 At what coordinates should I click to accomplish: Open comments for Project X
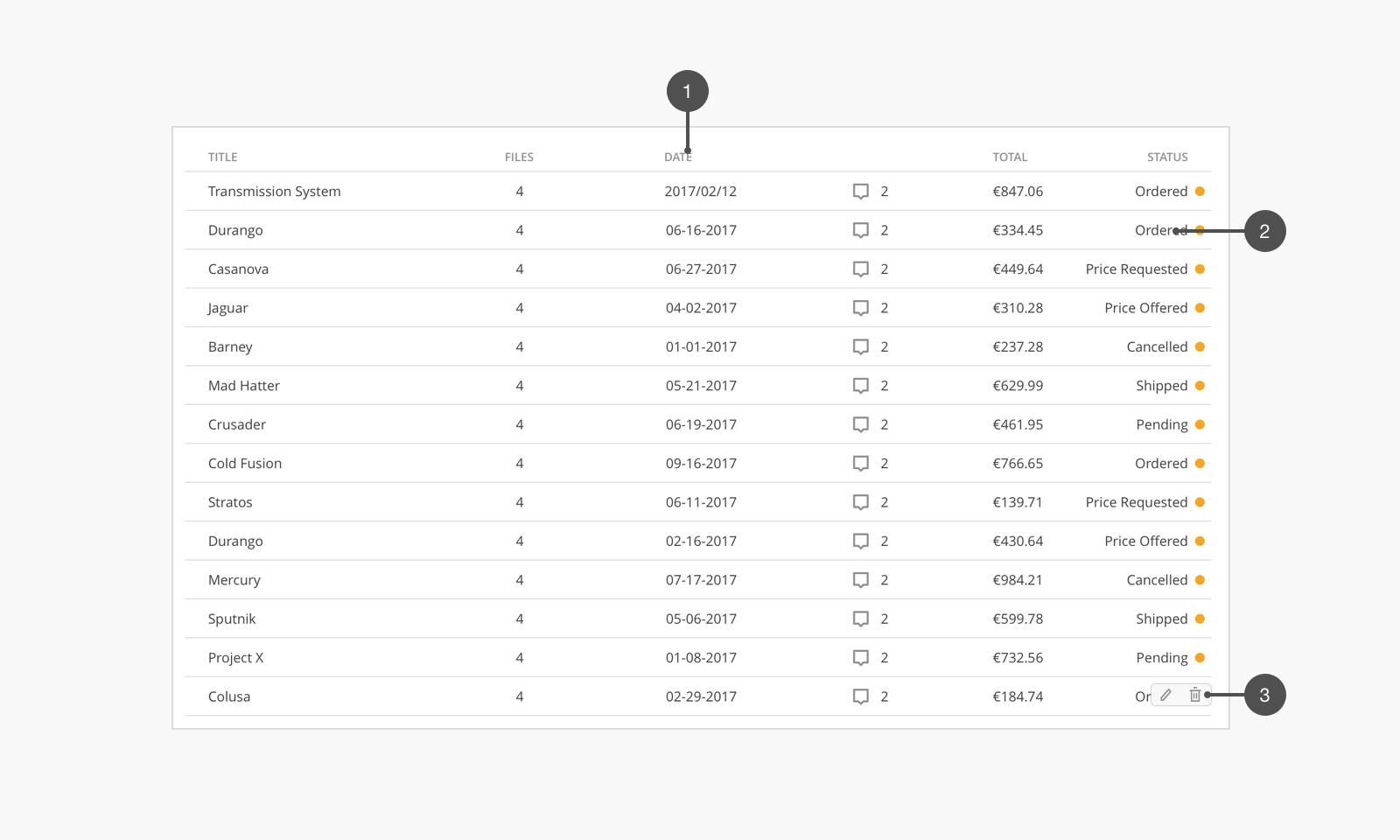(861, 658)
